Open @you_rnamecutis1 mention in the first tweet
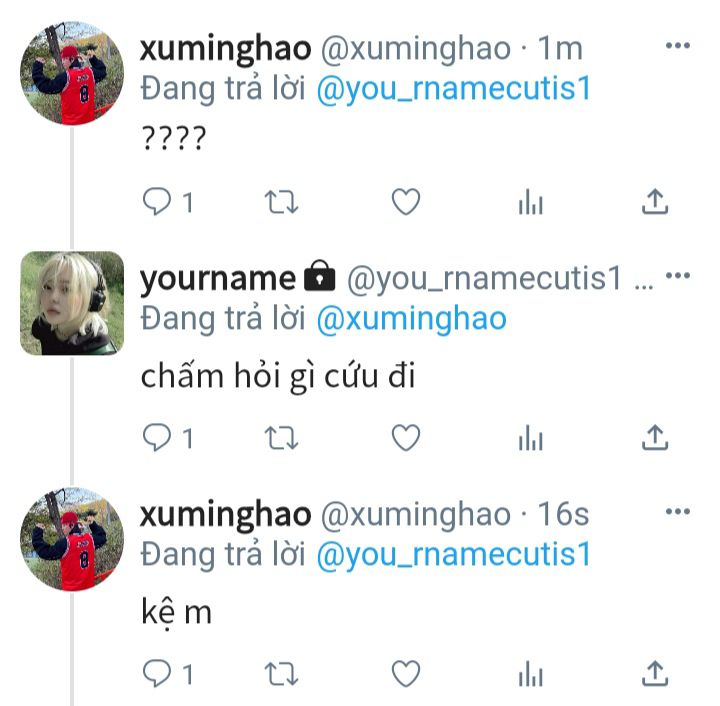720x706 pixels. [x=454, y=89]
